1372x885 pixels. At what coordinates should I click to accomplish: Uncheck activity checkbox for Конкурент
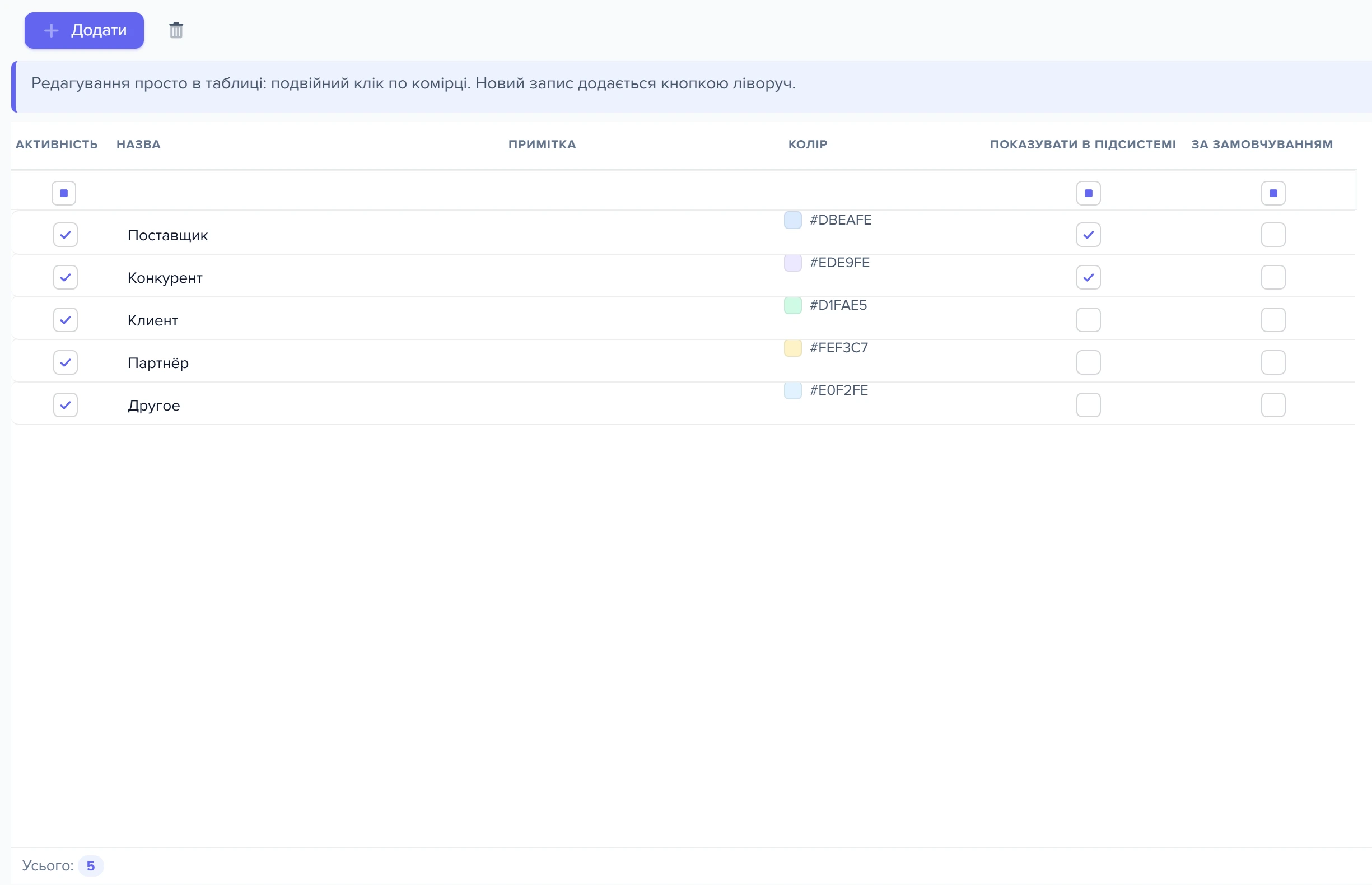pyautogui.click(x=66, y=277)
